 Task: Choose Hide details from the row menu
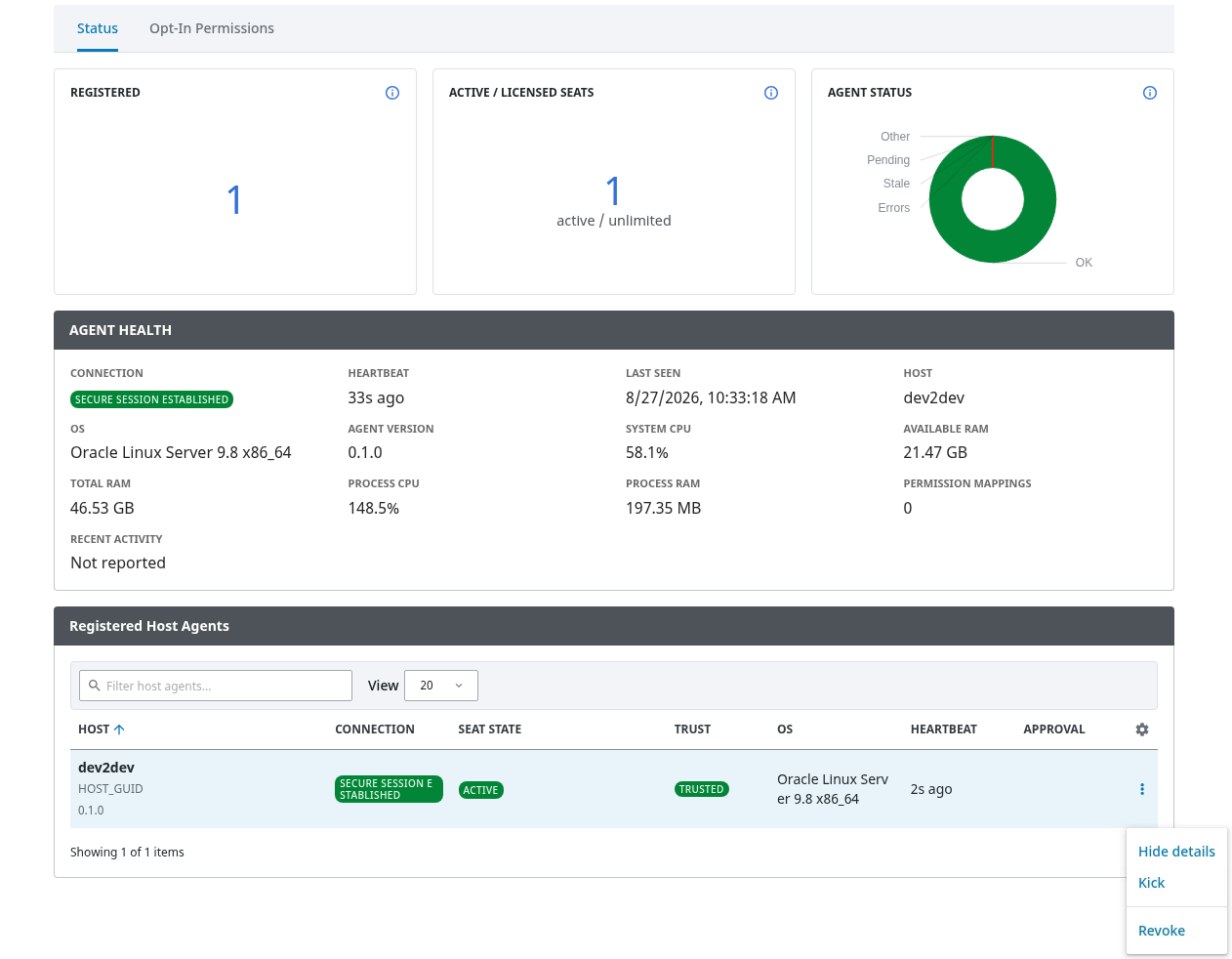[x=1176, y=852]
